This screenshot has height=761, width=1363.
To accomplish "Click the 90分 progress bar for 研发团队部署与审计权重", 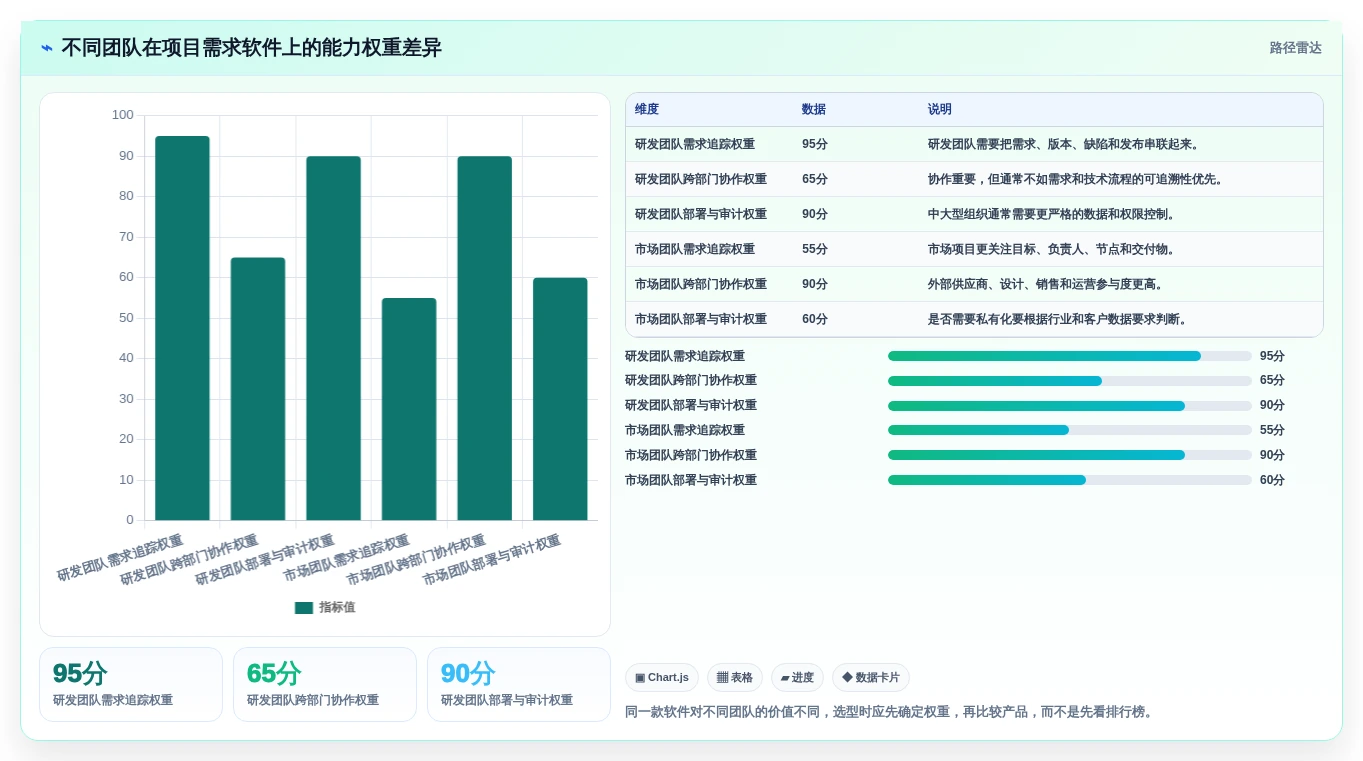I will 1070,406.
